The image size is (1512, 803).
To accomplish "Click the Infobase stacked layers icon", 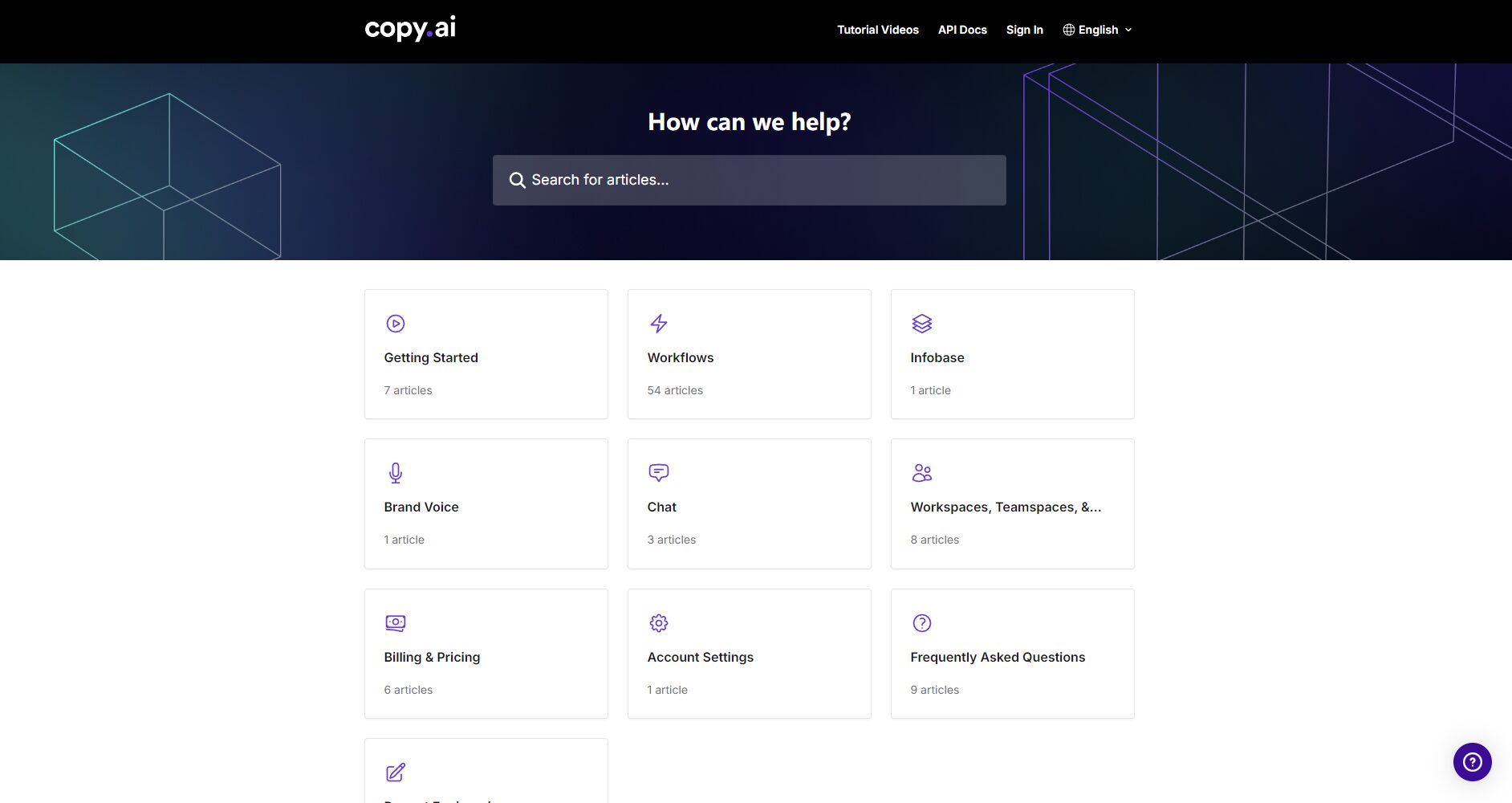I will pyautogui.click(x=921, y=324).
